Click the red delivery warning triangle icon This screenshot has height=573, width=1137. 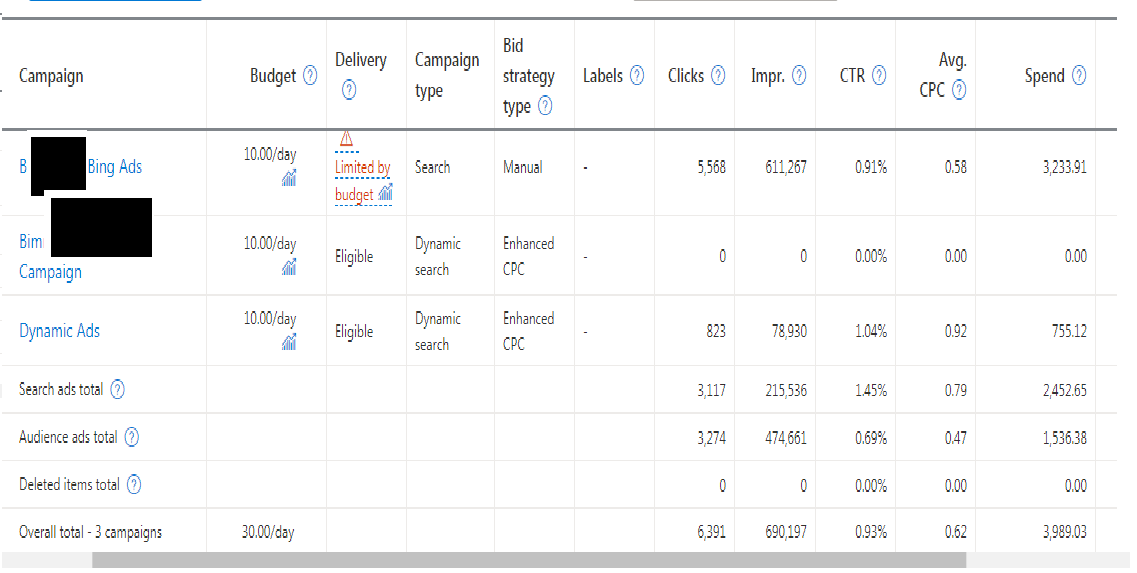(x=346, y=138)
